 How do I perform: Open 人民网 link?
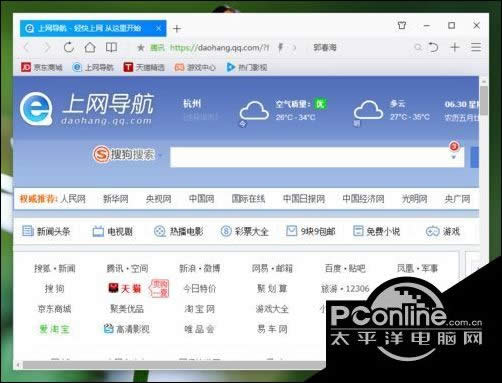[73, 199]
